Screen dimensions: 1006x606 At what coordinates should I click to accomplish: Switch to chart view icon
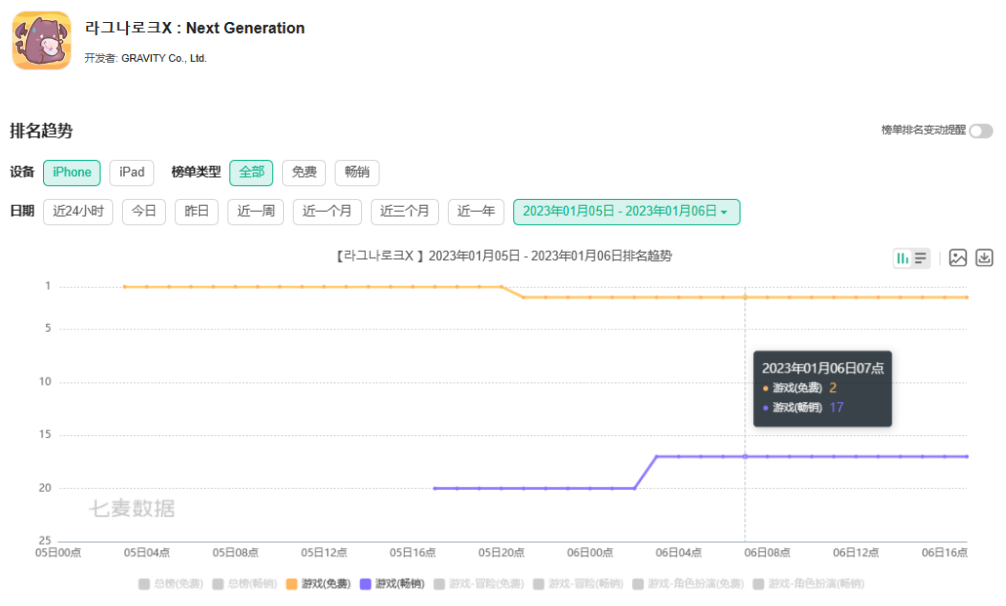pyautogui.click(x=903, y=258)
